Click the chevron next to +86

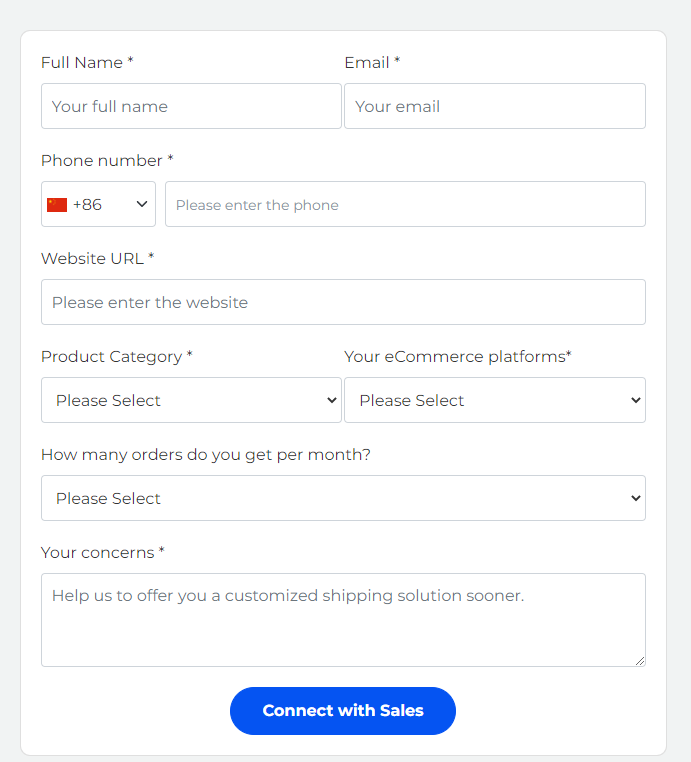coord(141,204)
